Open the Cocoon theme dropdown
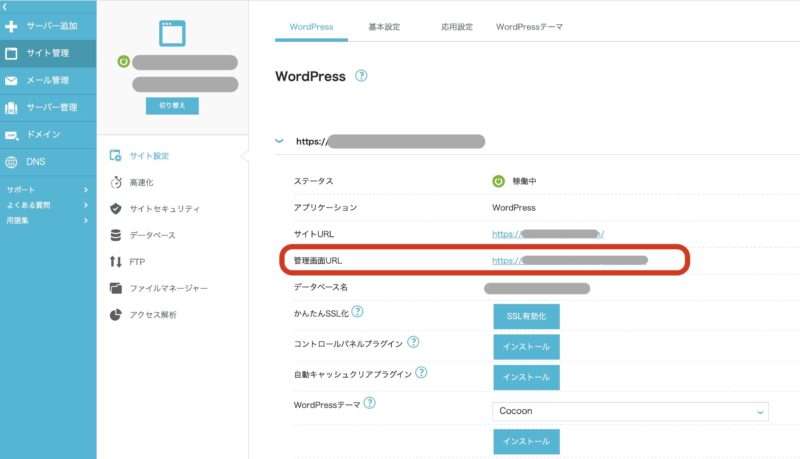800x459 pixels. [x=630, y=412]
